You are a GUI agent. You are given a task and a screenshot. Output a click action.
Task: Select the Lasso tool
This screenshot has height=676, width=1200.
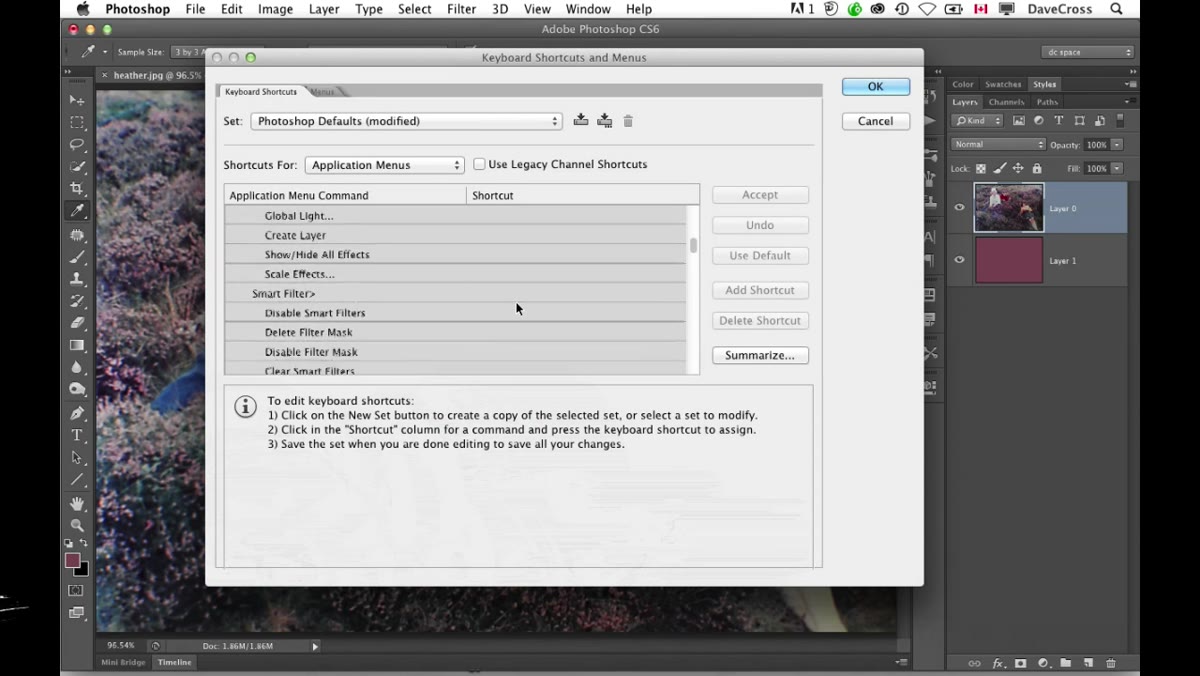[x=77, y=144]
